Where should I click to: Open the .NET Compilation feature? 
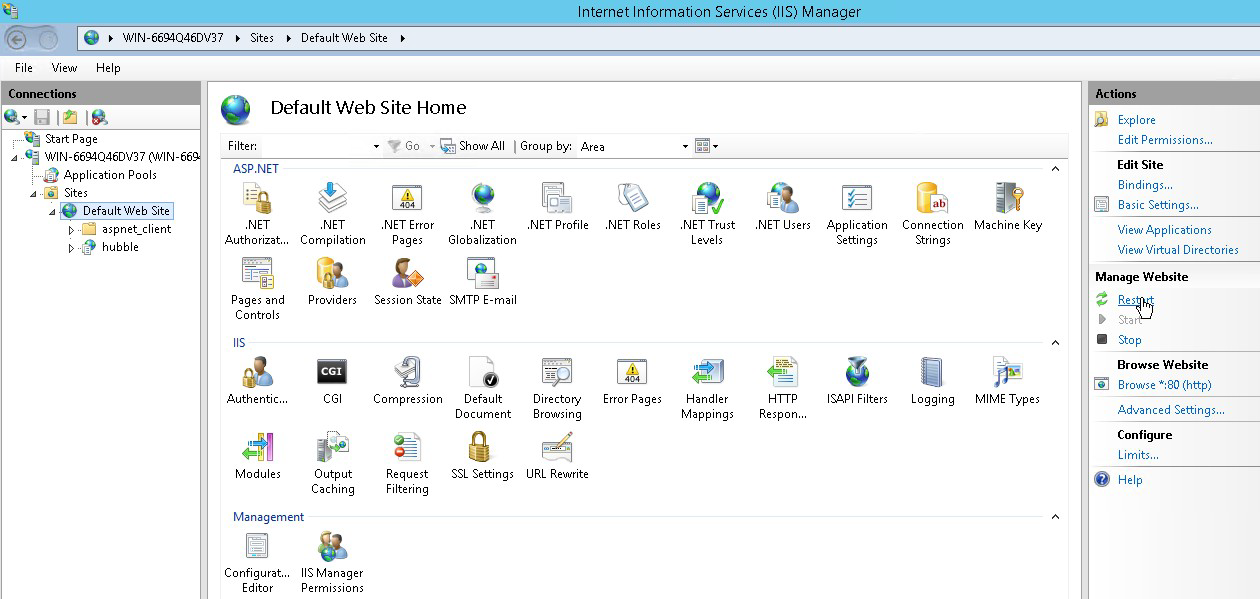[x=333, y=205]
